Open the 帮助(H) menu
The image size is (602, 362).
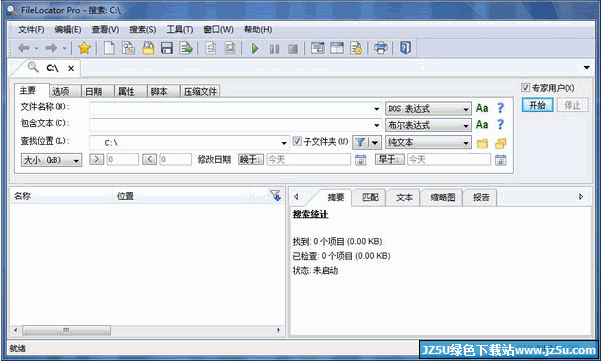[x=258, y=30]
